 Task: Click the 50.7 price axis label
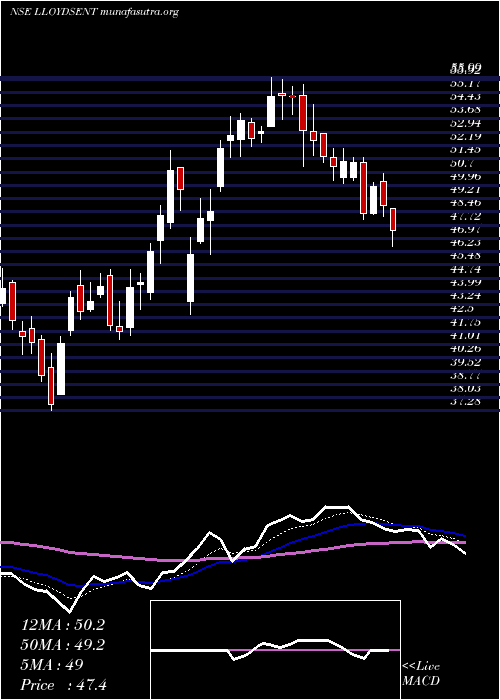click(462, 163)
